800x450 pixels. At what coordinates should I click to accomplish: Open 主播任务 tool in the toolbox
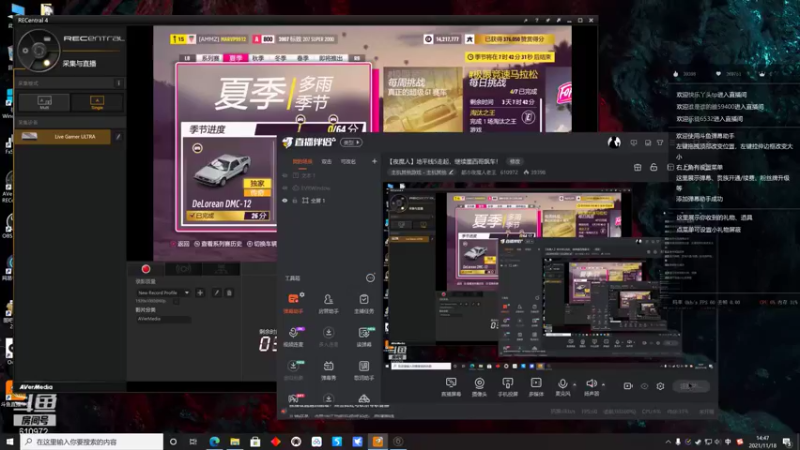pos(364,303)
